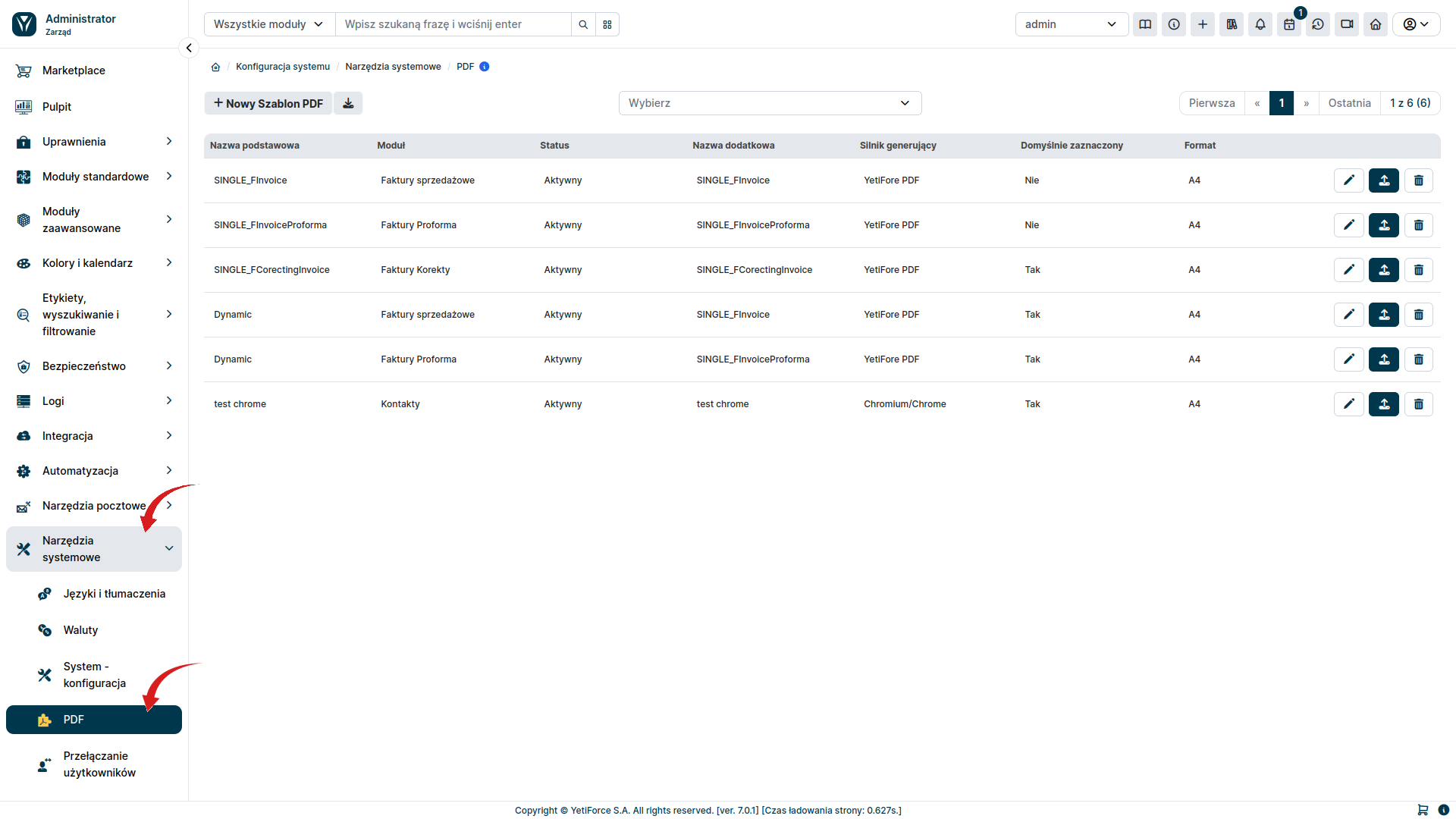Click the import template download icon
Screen dimensions: 1456x819
pyautogui.click(x=348, y=103)
